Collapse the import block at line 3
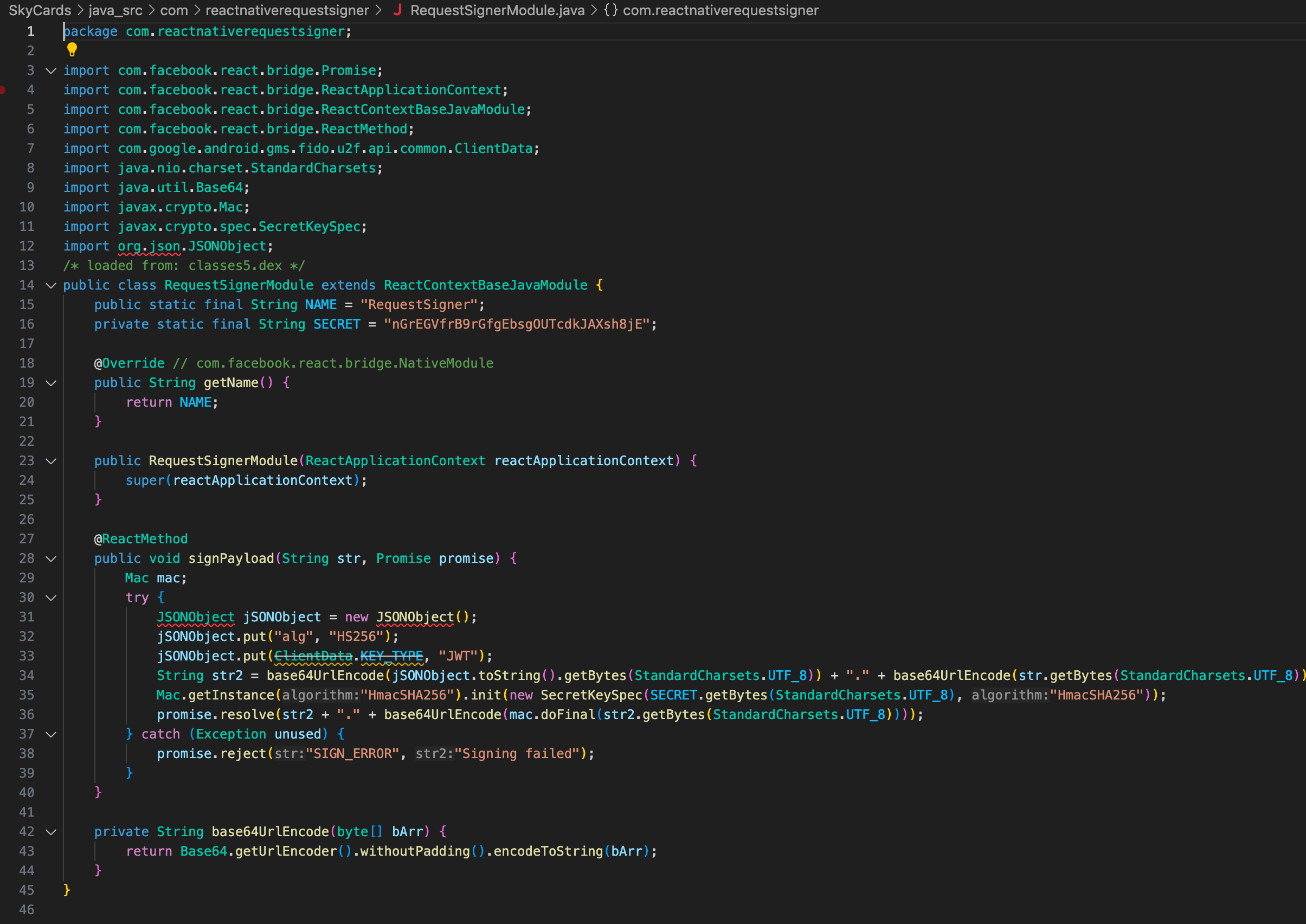Viewport: 1306px width, 924px height. coord(50,70)
